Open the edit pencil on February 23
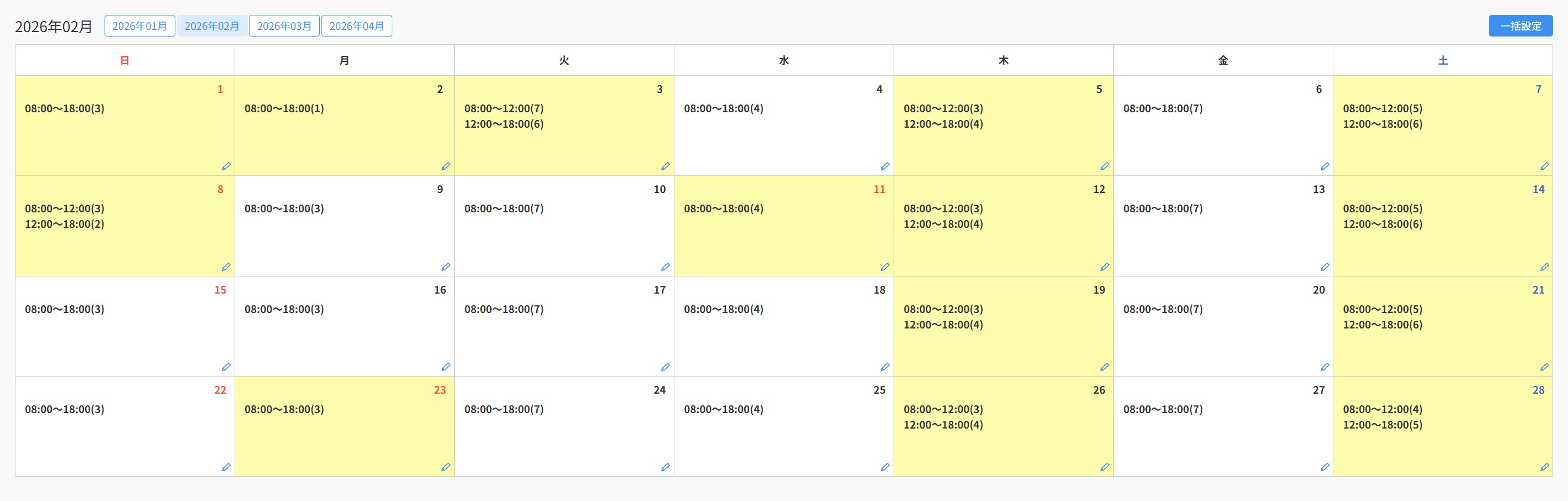Screen dimensions: 1568x501 pos(445,467)
